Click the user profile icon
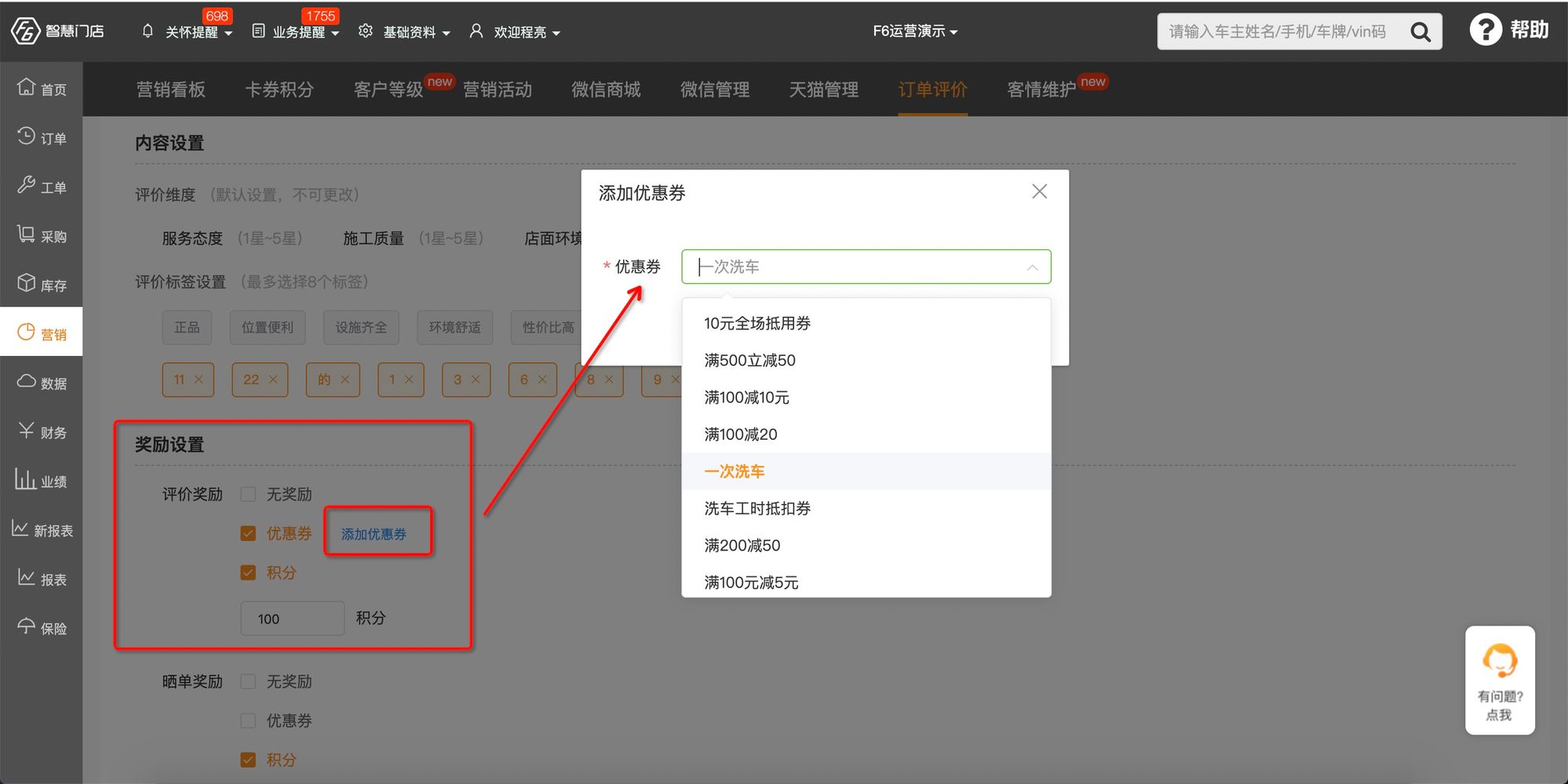The height and width of the screenshot is (784, 1568). point(476,31)
